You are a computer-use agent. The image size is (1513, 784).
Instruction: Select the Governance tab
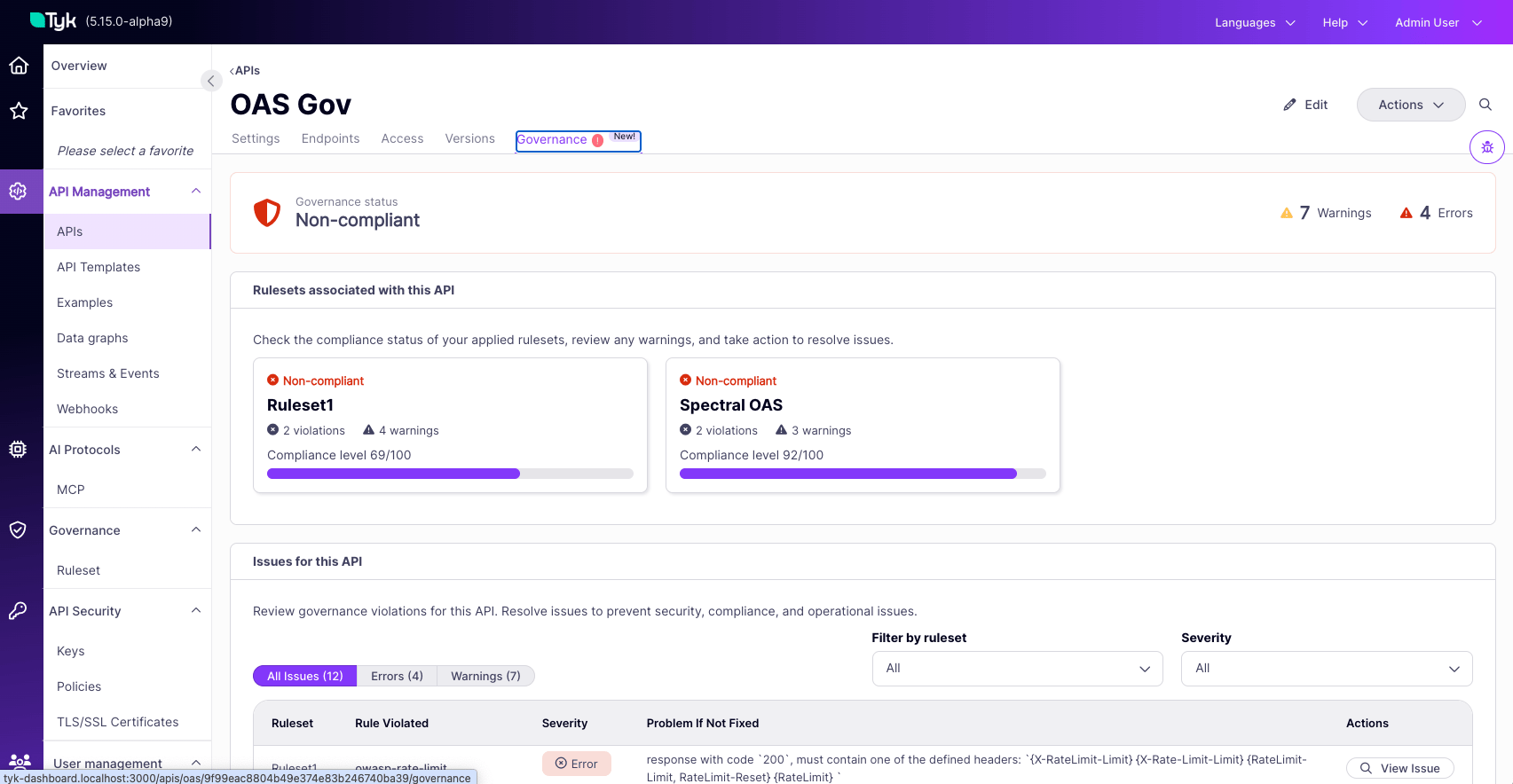(578, 140)
